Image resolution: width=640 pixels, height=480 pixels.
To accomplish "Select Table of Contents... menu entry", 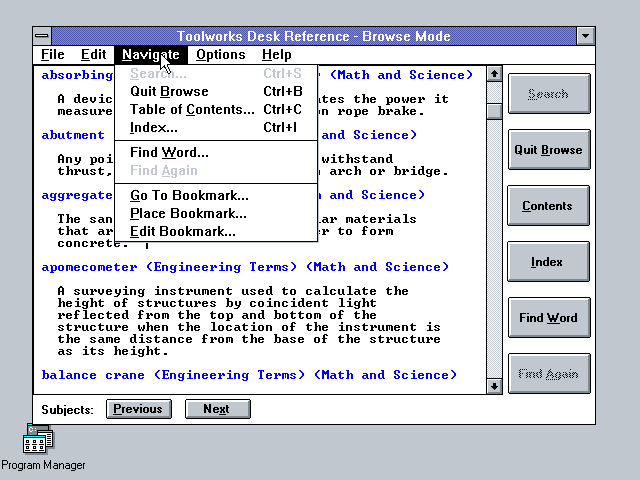I will (216, 109).
